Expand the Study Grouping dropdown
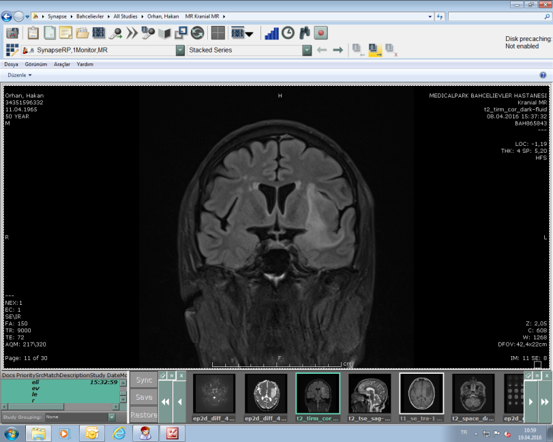Viewport: 553px width, 442px height. tap(111, 417)
